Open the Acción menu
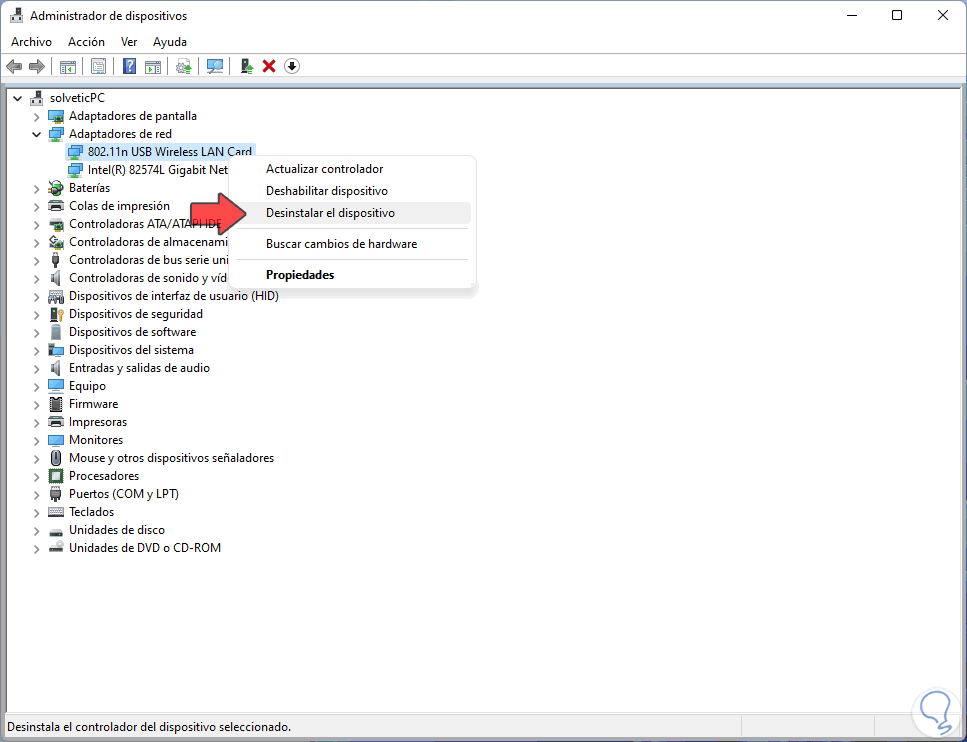This screenshot has height=742, width=967. click(x=86, y=42)
